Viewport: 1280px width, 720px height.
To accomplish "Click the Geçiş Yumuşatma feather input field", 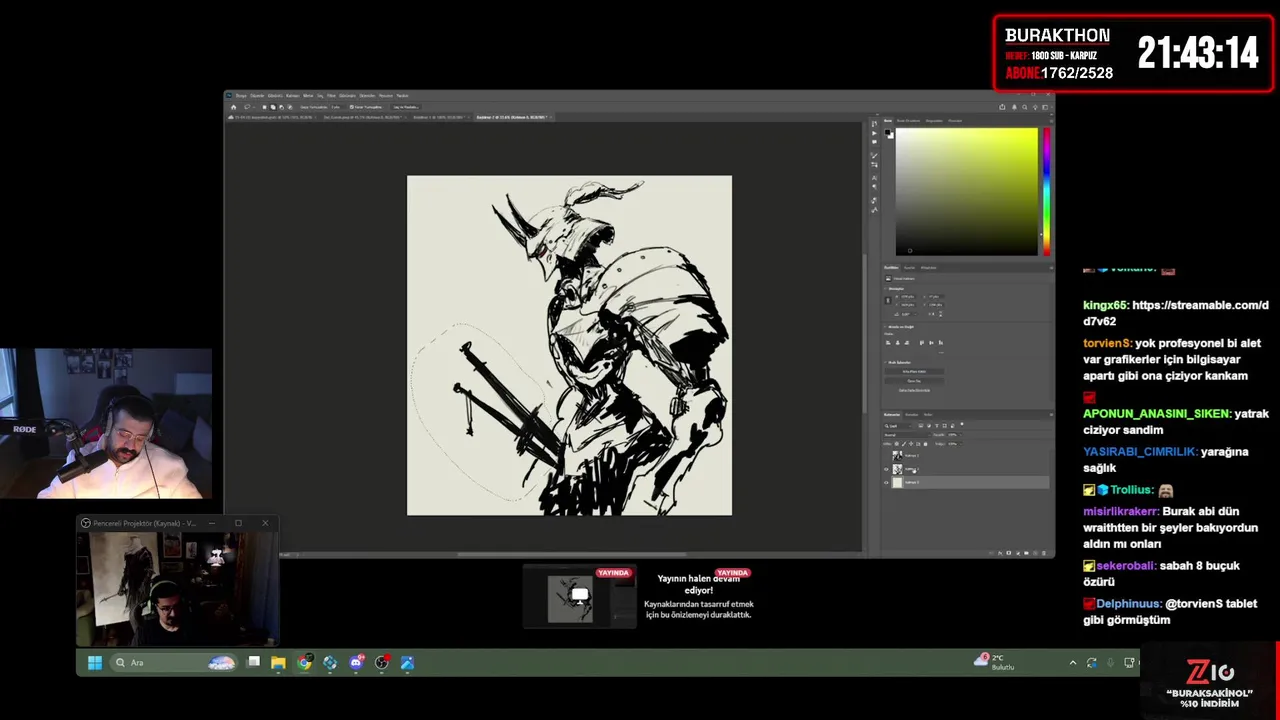I will tap(336, 107).
